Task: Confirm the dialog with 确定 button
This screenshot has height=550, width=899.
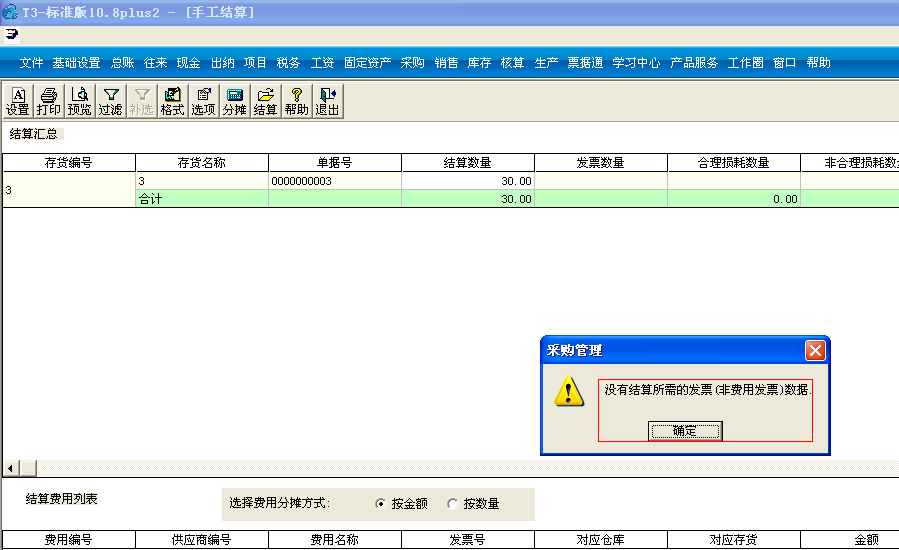Action: click(685, 431)
